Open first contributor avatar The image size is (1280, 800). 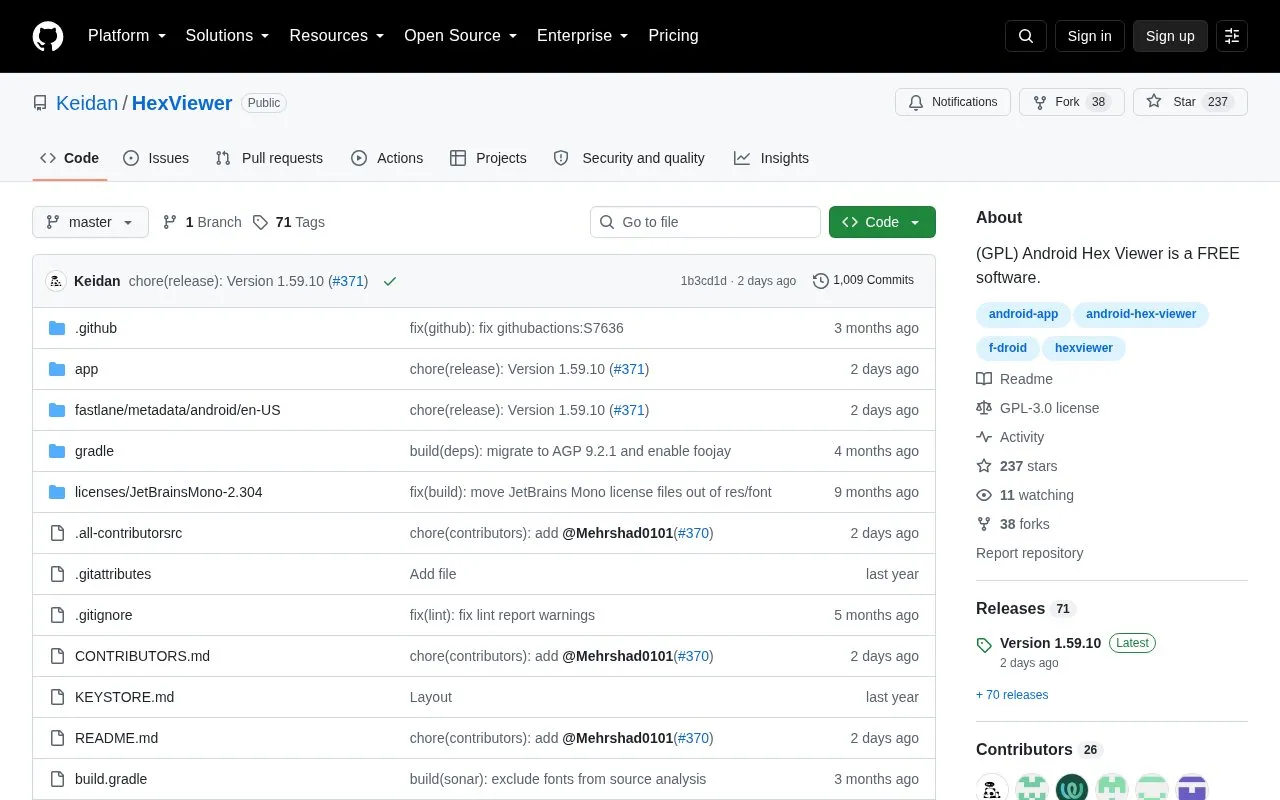[992, 787]
